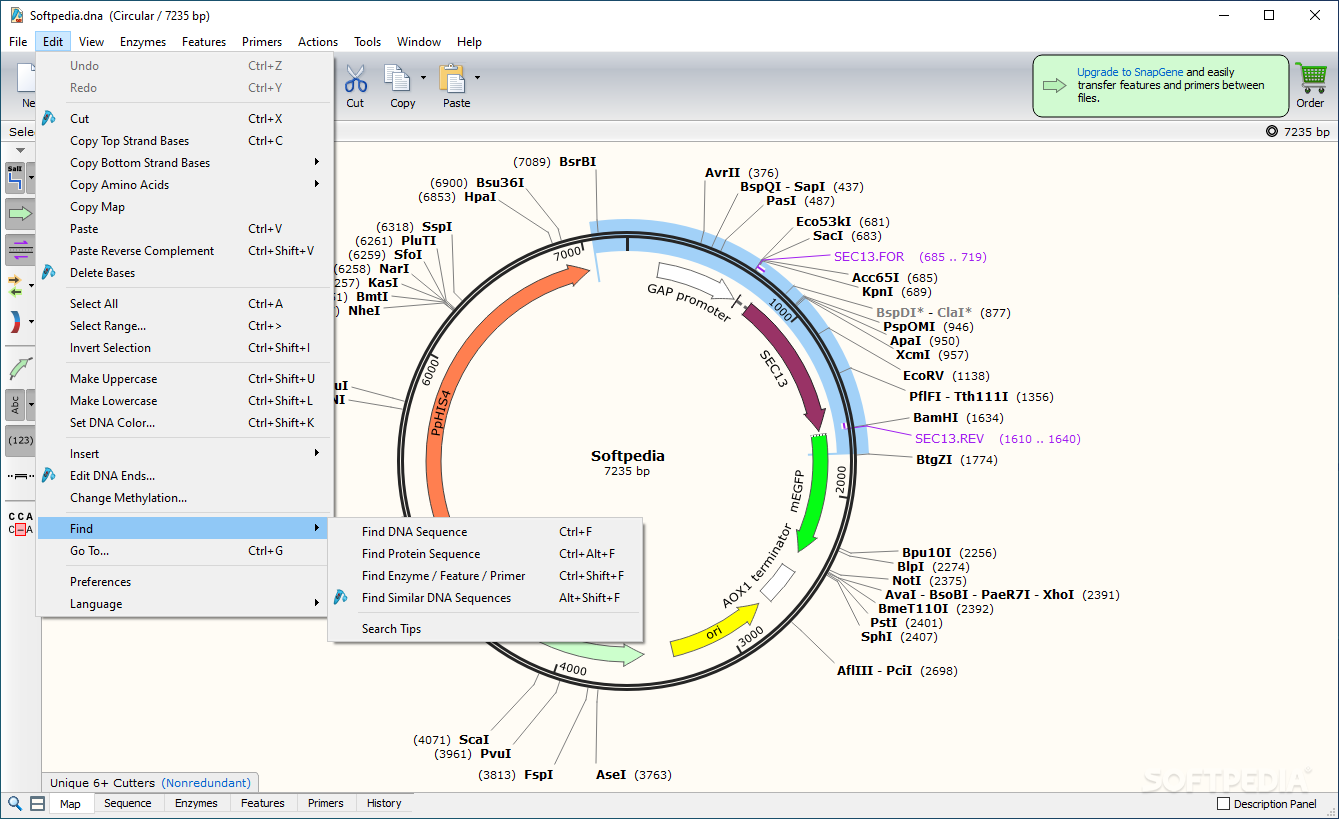1339x819 pixels.
Task: Click the circular topology icon next to 7235 bp
Action: click(x=1272, y=131)
